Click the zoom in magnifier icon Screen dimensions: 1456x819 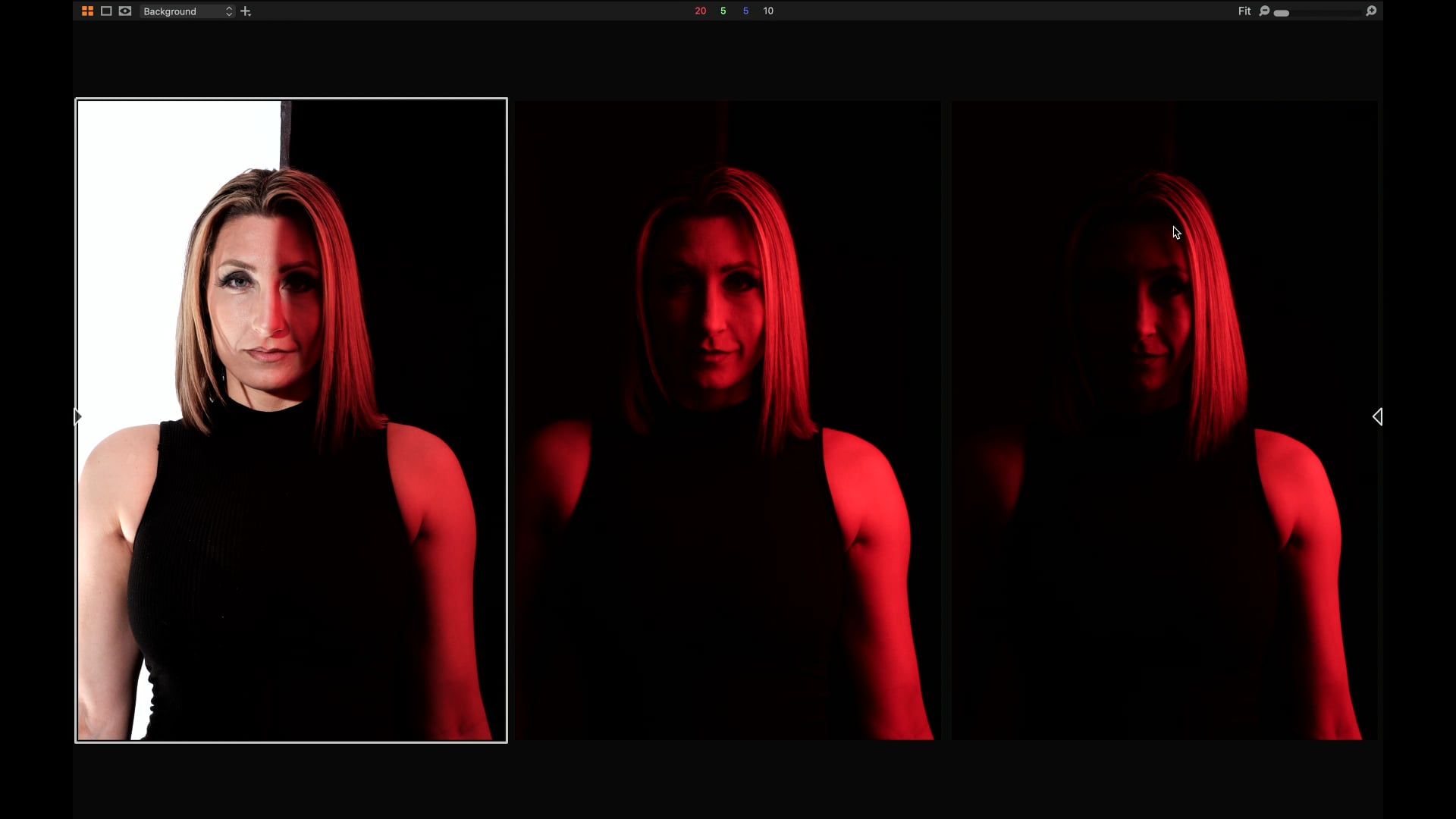tap(1371, 11)
